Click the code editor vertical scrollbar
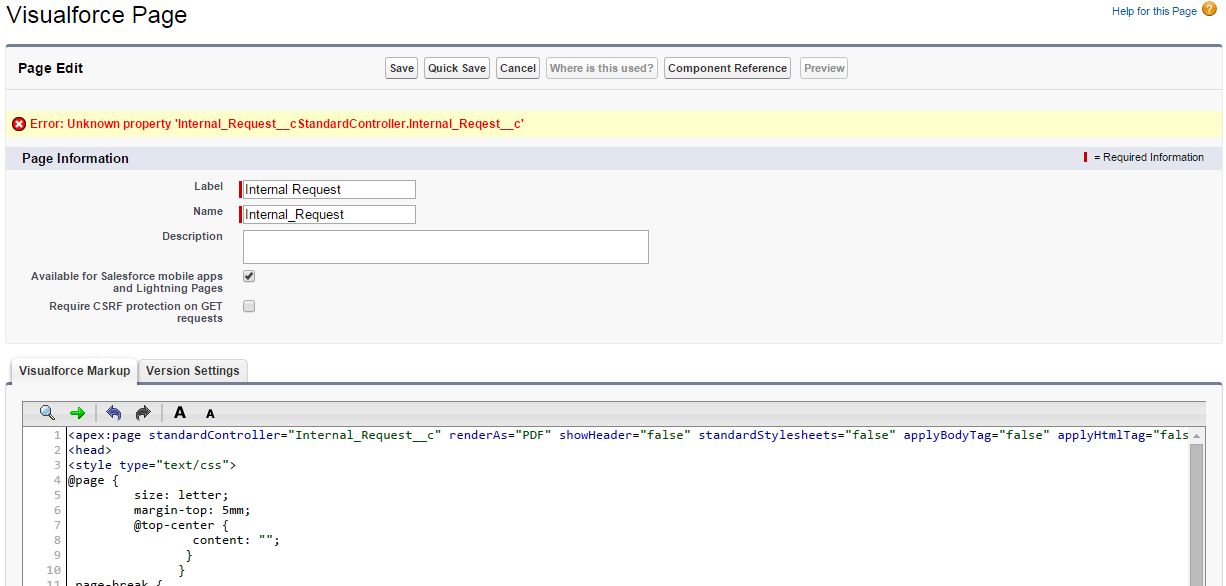Viewport: 1226px width, 586px height. (x=1196, y=510)
